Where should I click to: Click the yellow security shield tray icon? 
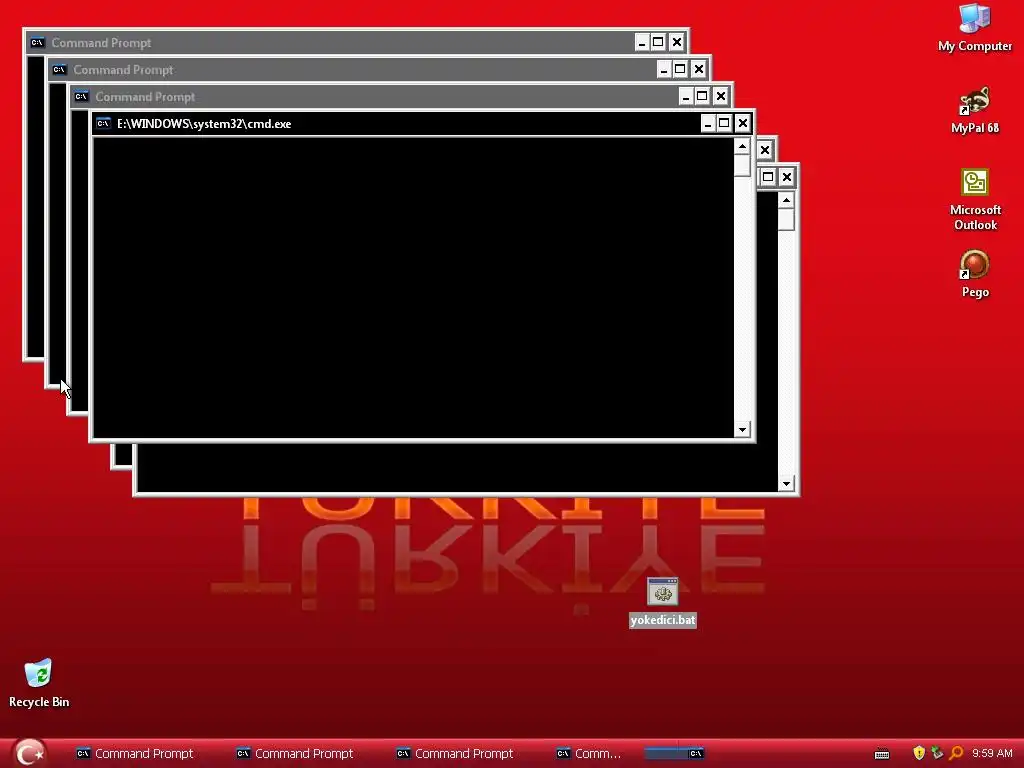point(919,753)
